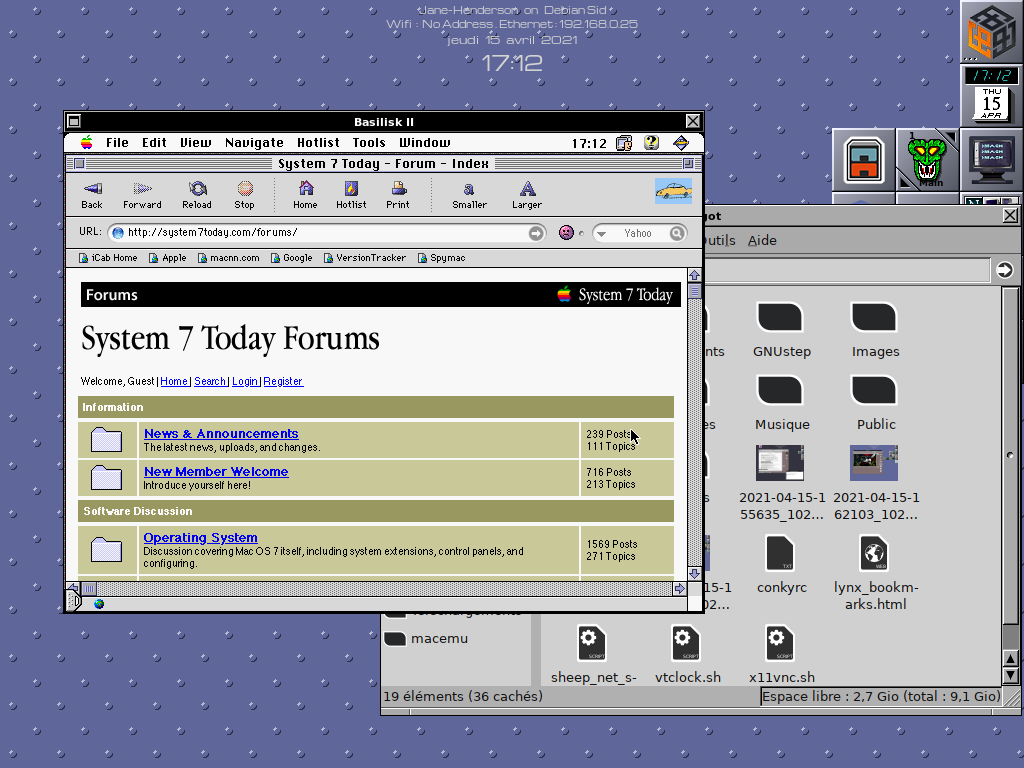The height and width of the screenshot is (768, 1024).
Task: Click browser horizontal scrollbar right arrow
Action: click(x=679, y=588)
